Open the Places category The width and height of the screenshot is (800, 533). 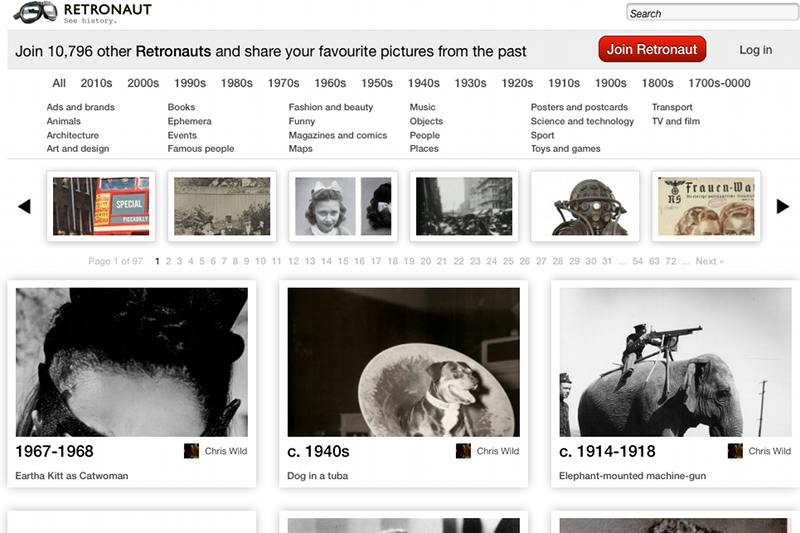(424, 148)
